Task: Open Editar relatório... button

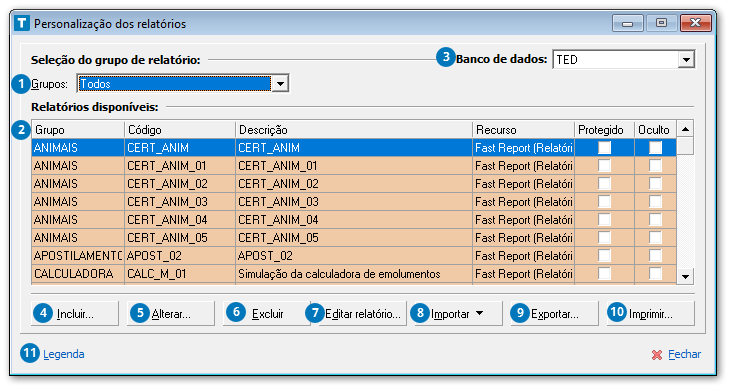Action: [x=363, y=314]
